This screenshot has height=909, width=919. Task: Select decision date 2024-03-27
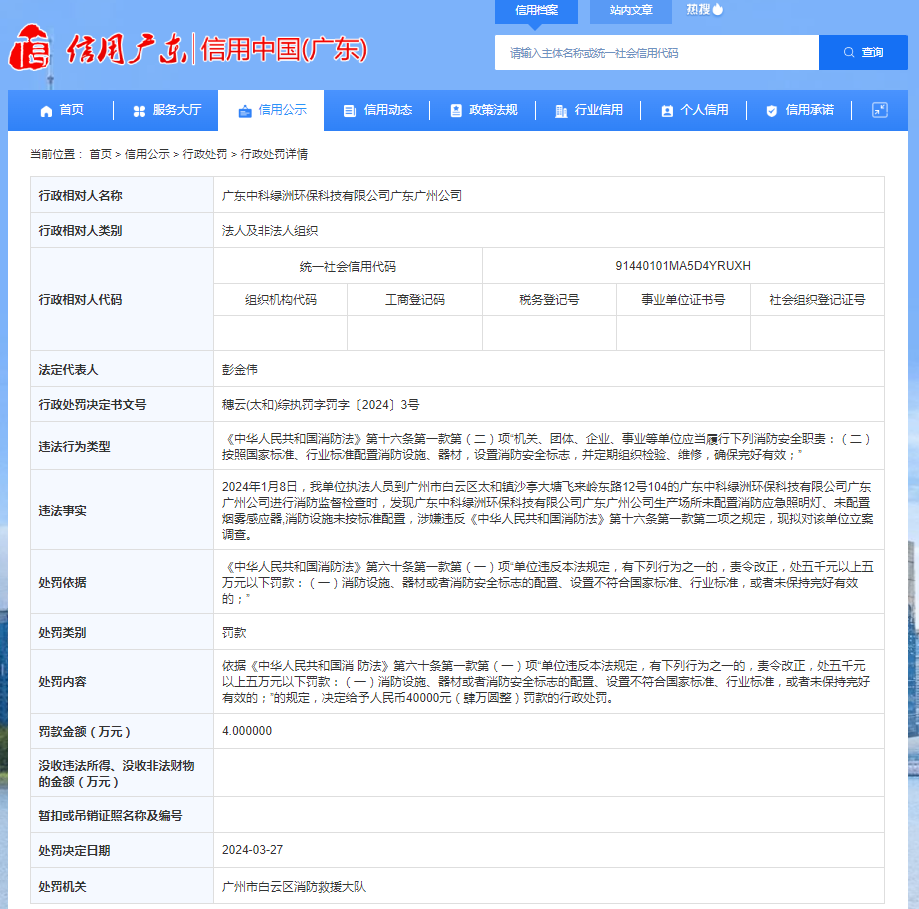pyautogui.click(x=252, y=850)
